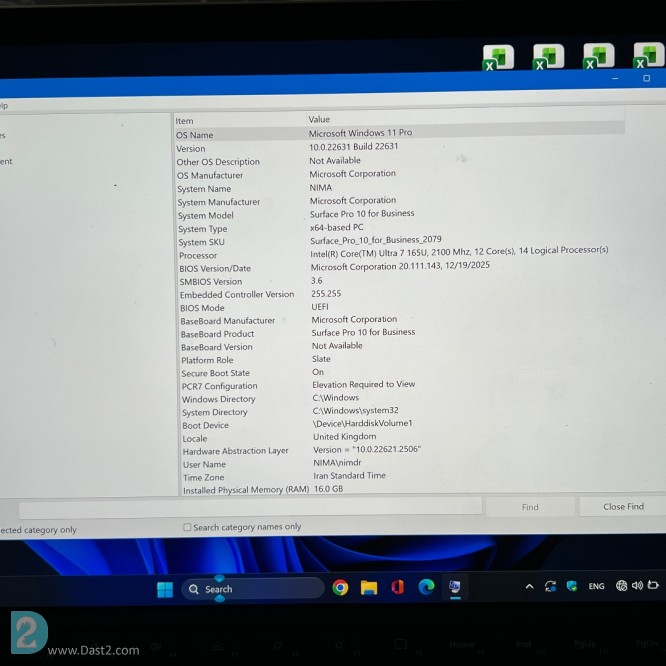Viewport: 666px width, 666px height.
Task: Open network settings globe tray icon
Action: point(621,586)
